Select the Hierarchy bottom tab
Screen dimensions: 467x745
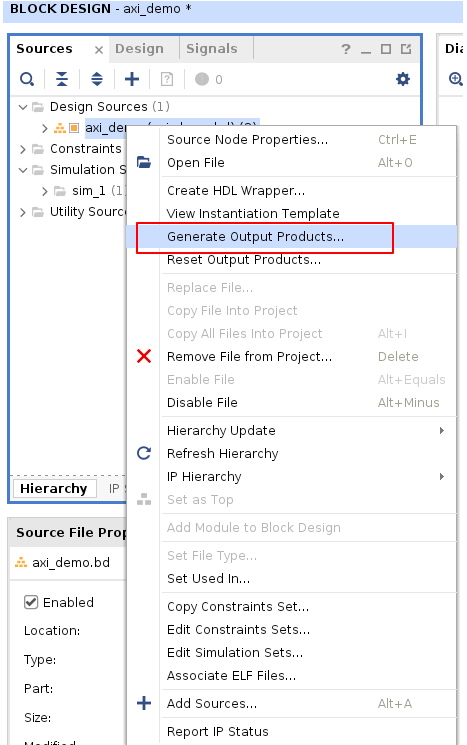(54, 488)
